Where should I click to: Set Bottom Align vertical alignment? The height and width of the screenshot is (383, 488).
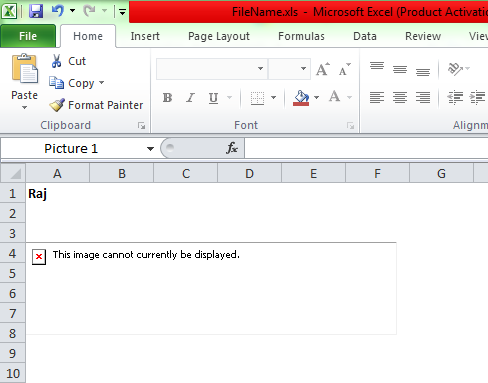coord(423,72)
